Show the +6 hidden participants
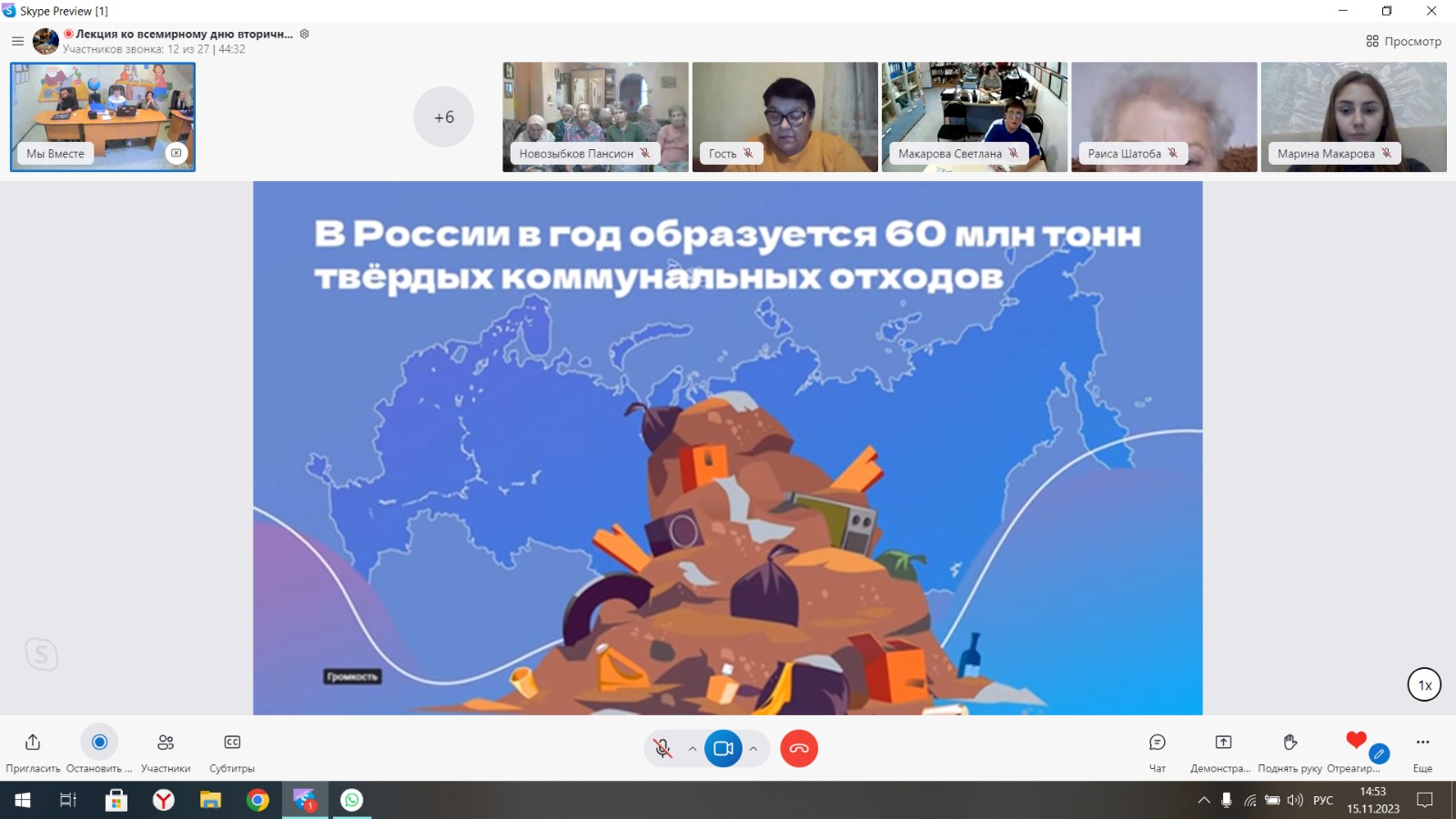This screenshot has width=1456, height=819. 444,116
